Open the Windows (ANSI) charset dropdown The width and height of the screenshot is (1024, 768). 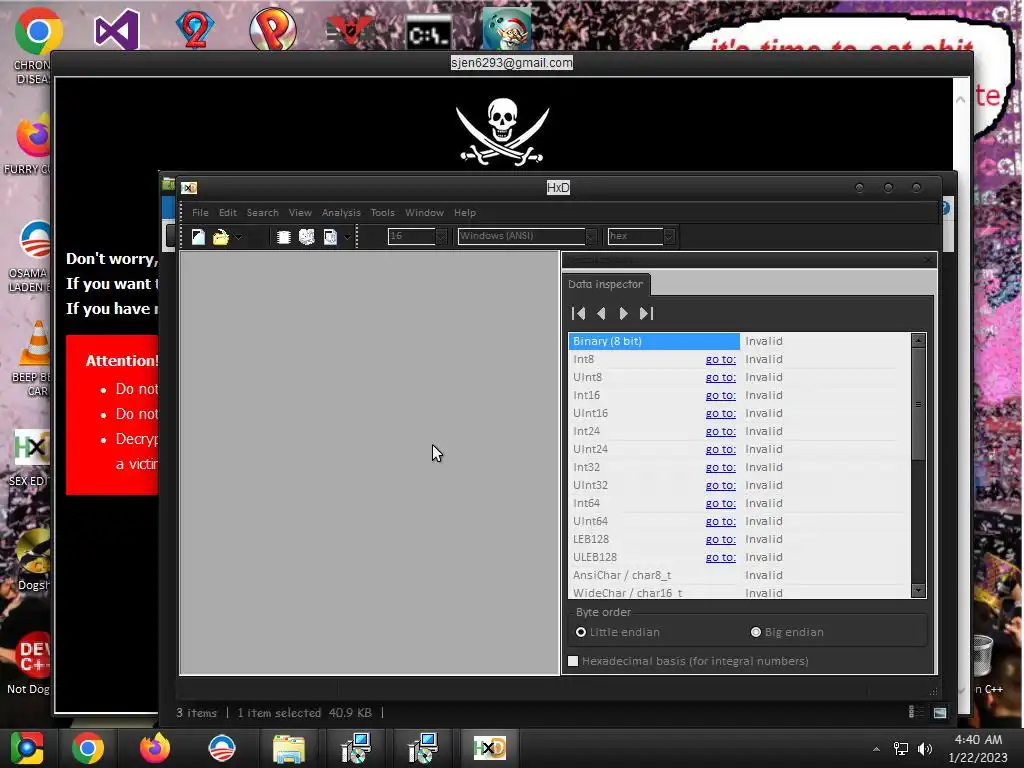(x=592, y=236)
